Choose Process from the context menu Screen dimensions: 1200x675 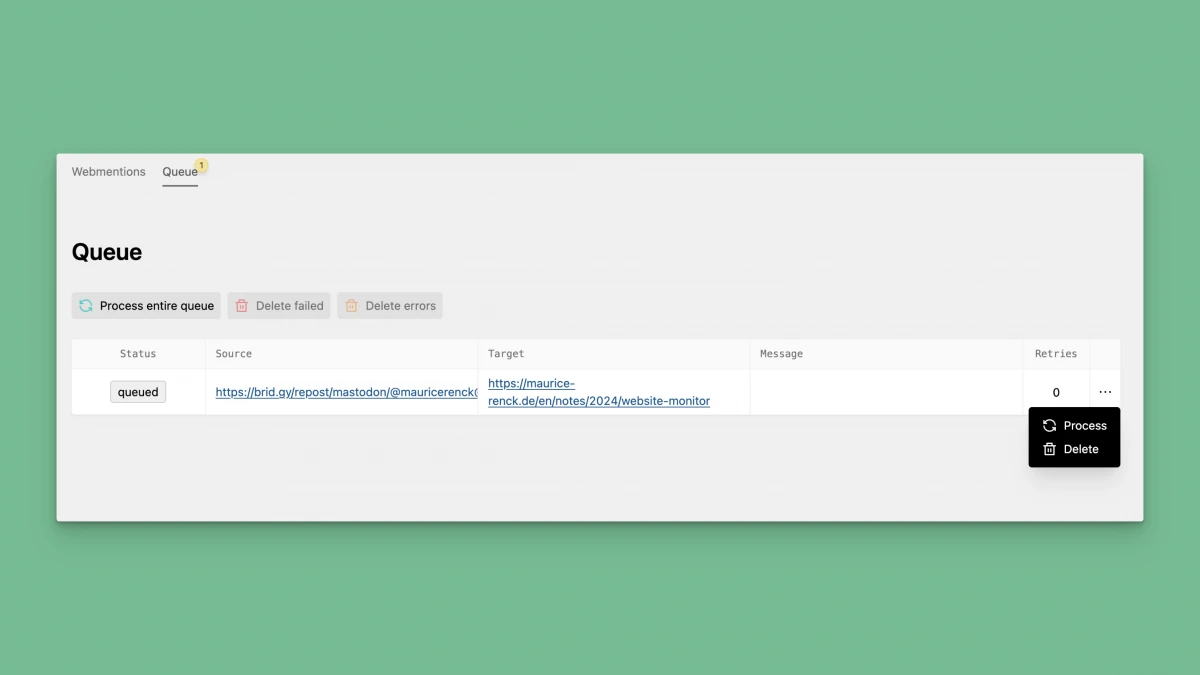[x=1074, y=426]
